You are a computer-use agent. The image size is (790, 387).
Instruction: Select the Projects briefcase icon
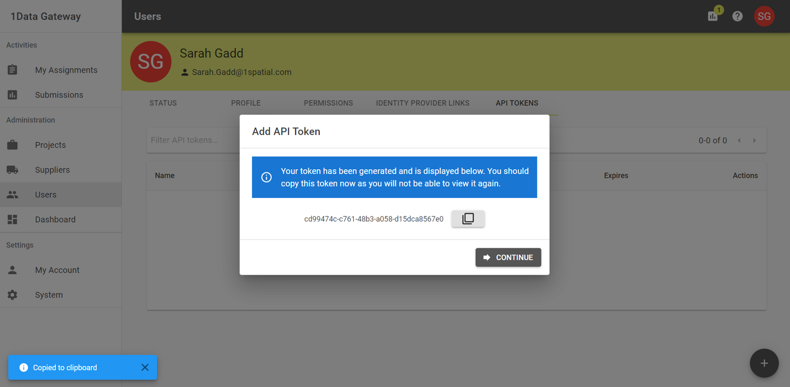click(x=13, y=145)
